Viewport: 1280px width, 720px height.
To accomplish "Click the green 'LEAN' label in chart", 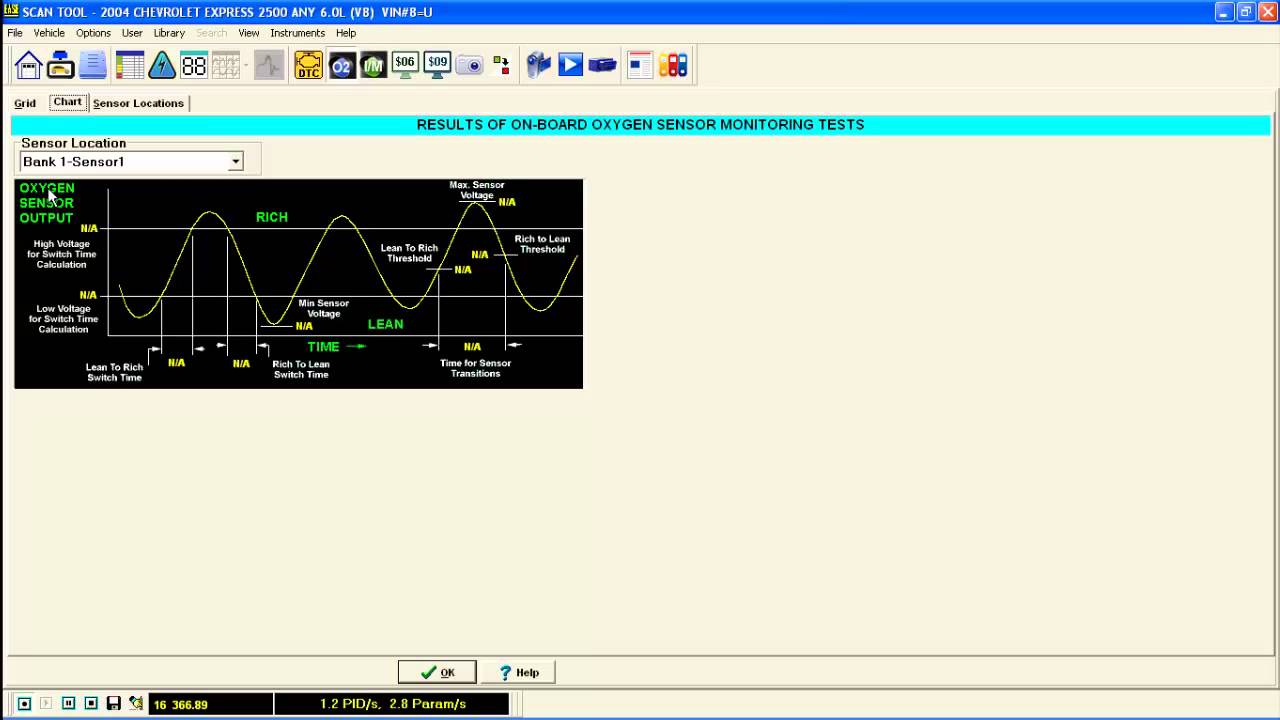I will click(x=386, y=324).
